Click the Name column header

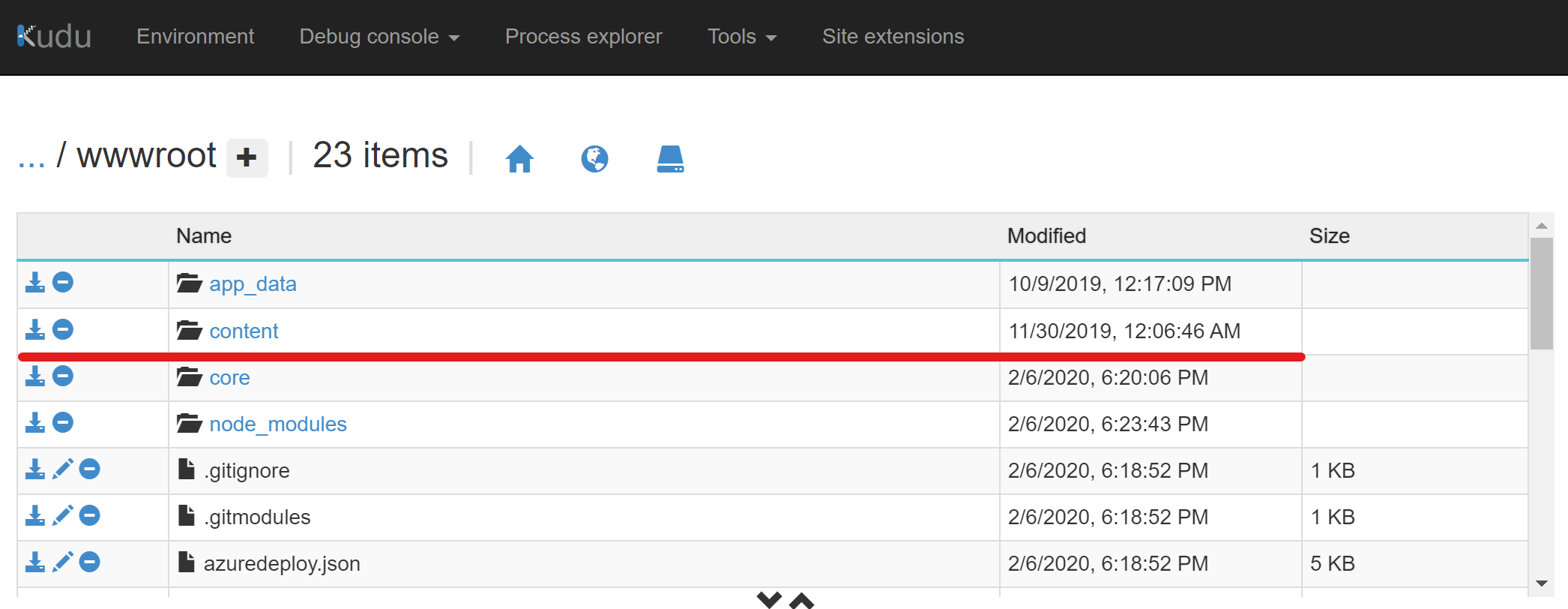[204, 236]
